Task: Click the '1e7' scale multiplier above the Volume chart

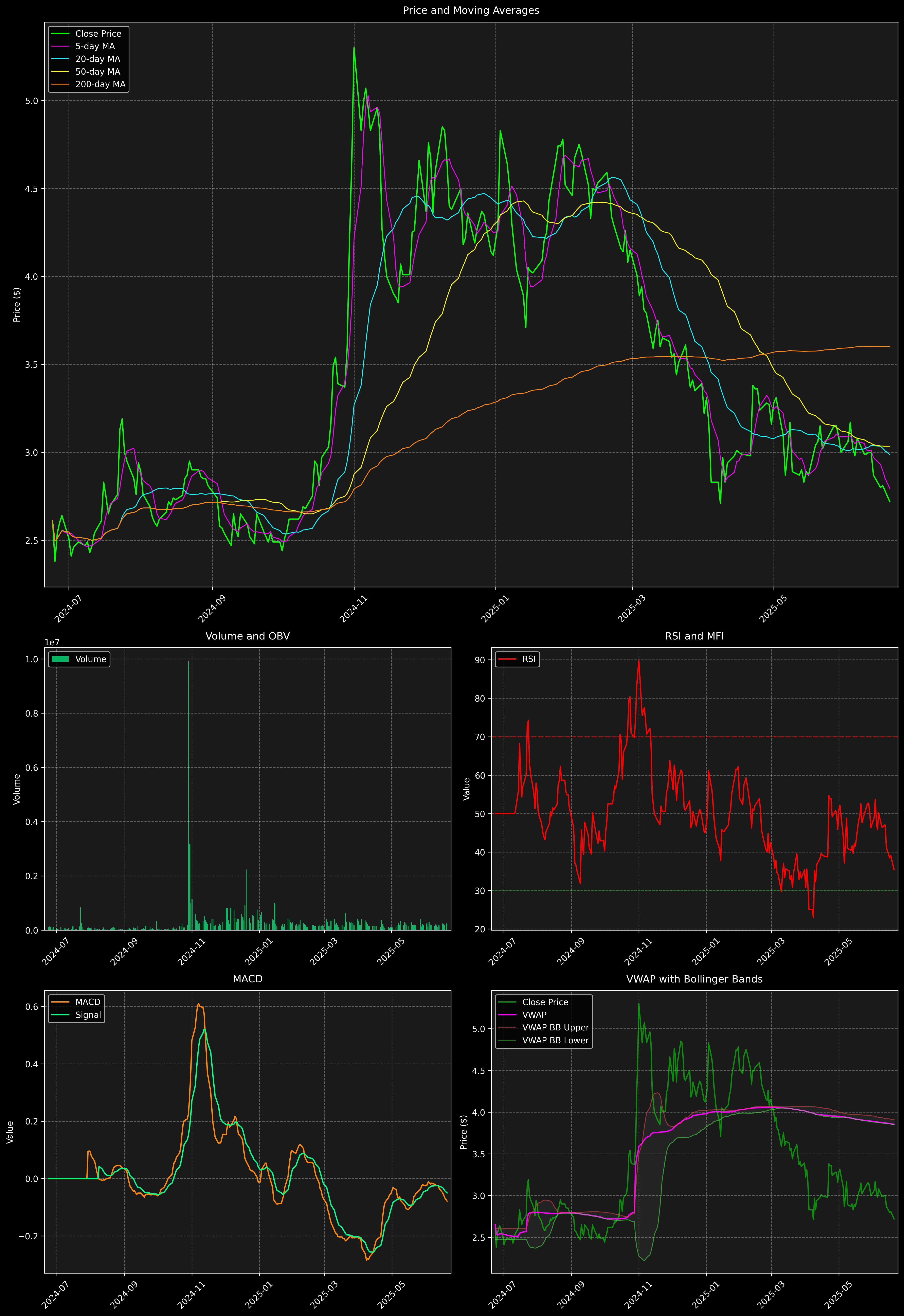Action: (x=52, y=643)
